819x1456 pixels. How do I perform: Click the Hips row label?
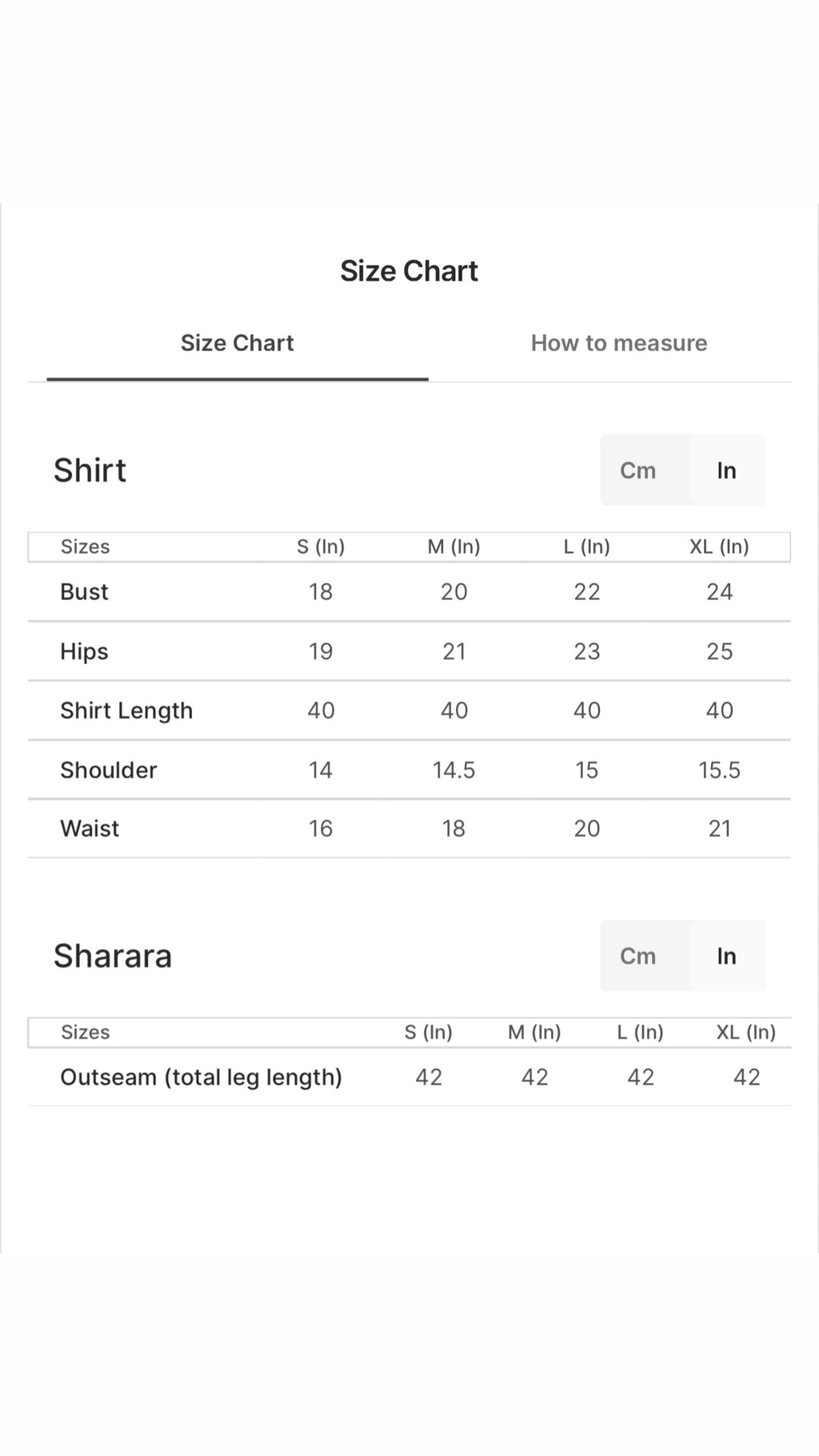84,651
